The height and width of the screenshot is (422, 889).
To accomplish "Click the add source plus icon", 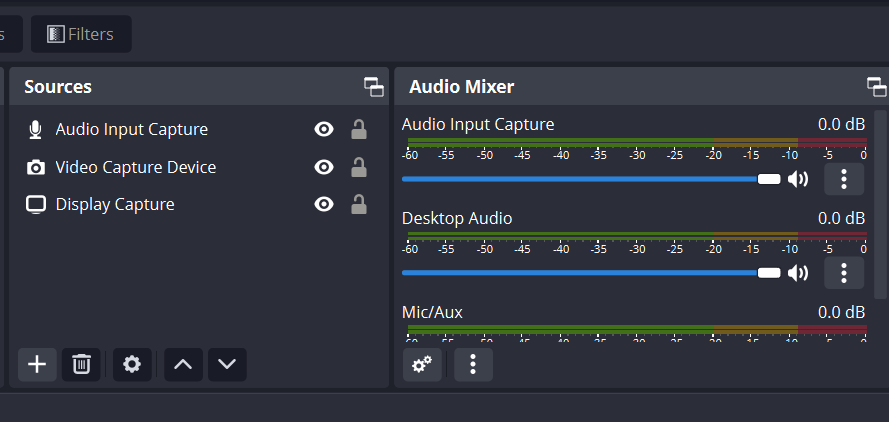I will [37, 364].
